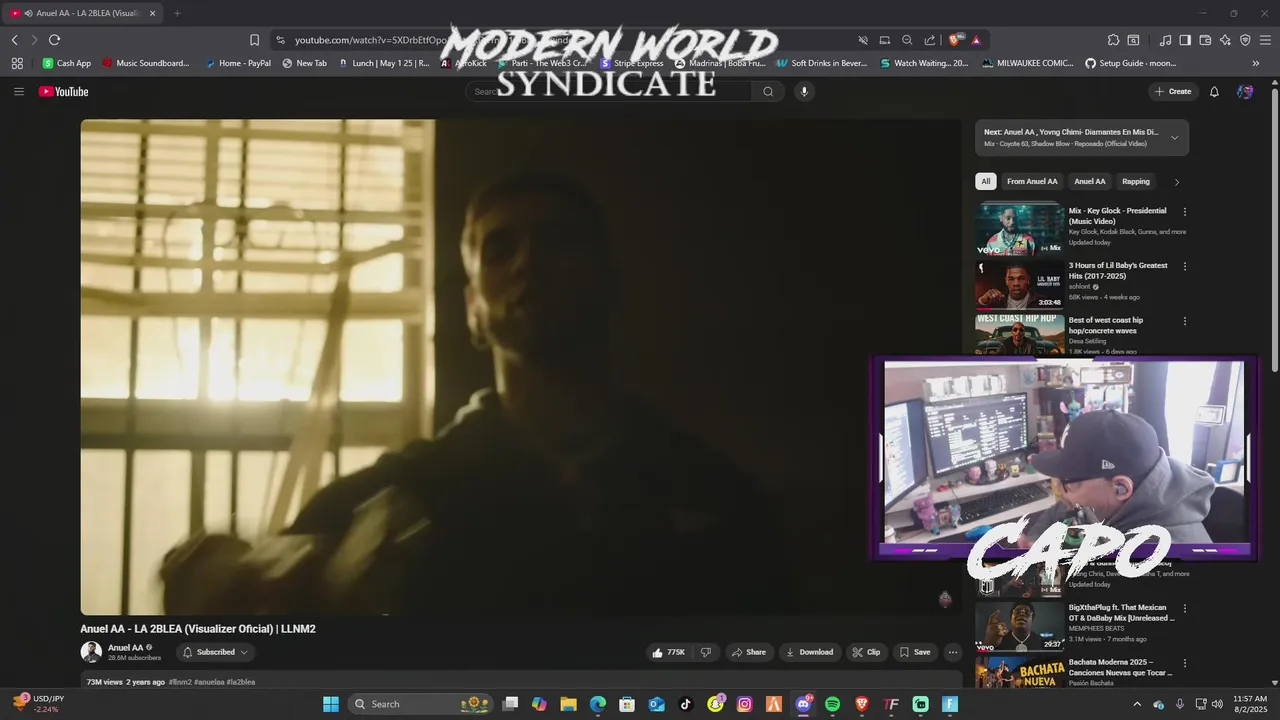Click the #llnm2 hashtag

pyautogui.click(x=180, y=682)
